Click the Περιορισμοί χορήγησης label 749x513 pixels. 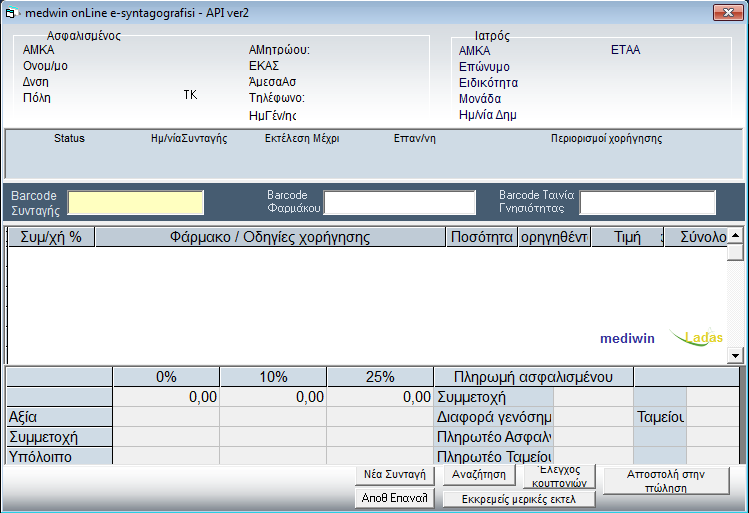pos(606,139)
